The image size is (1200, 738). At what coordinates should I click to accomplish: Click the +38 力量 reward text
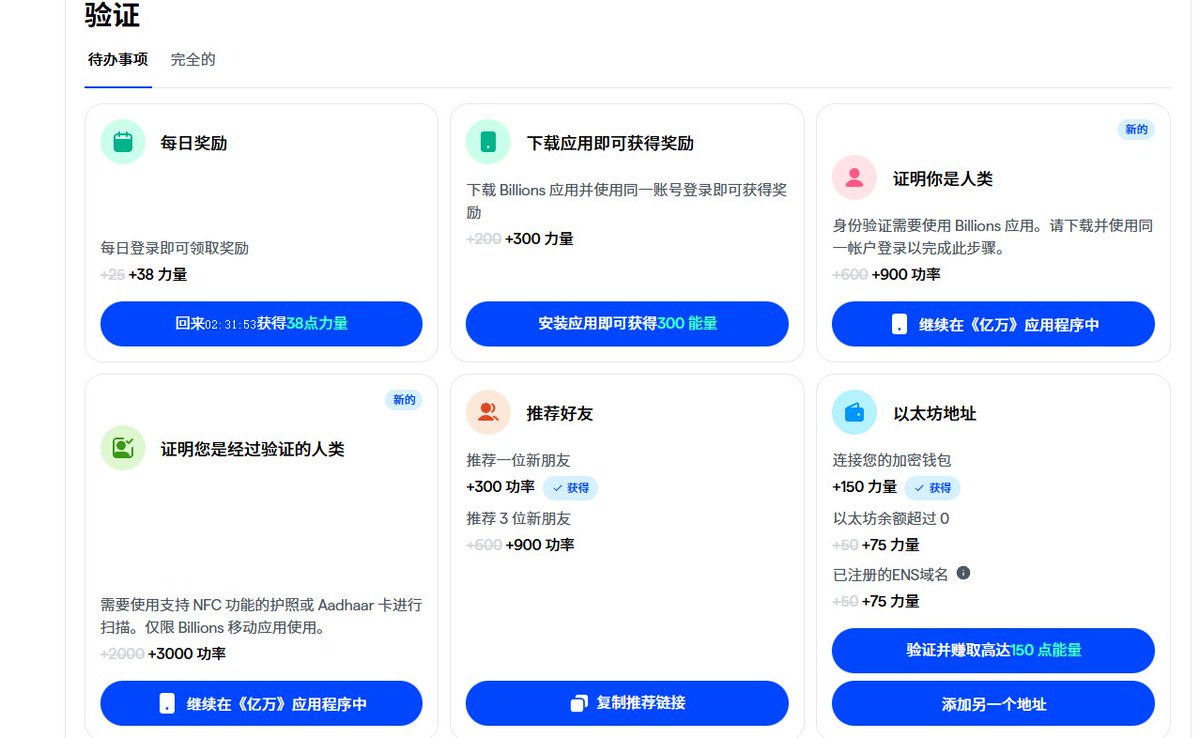pyautogui.click(x=158, y=274)
